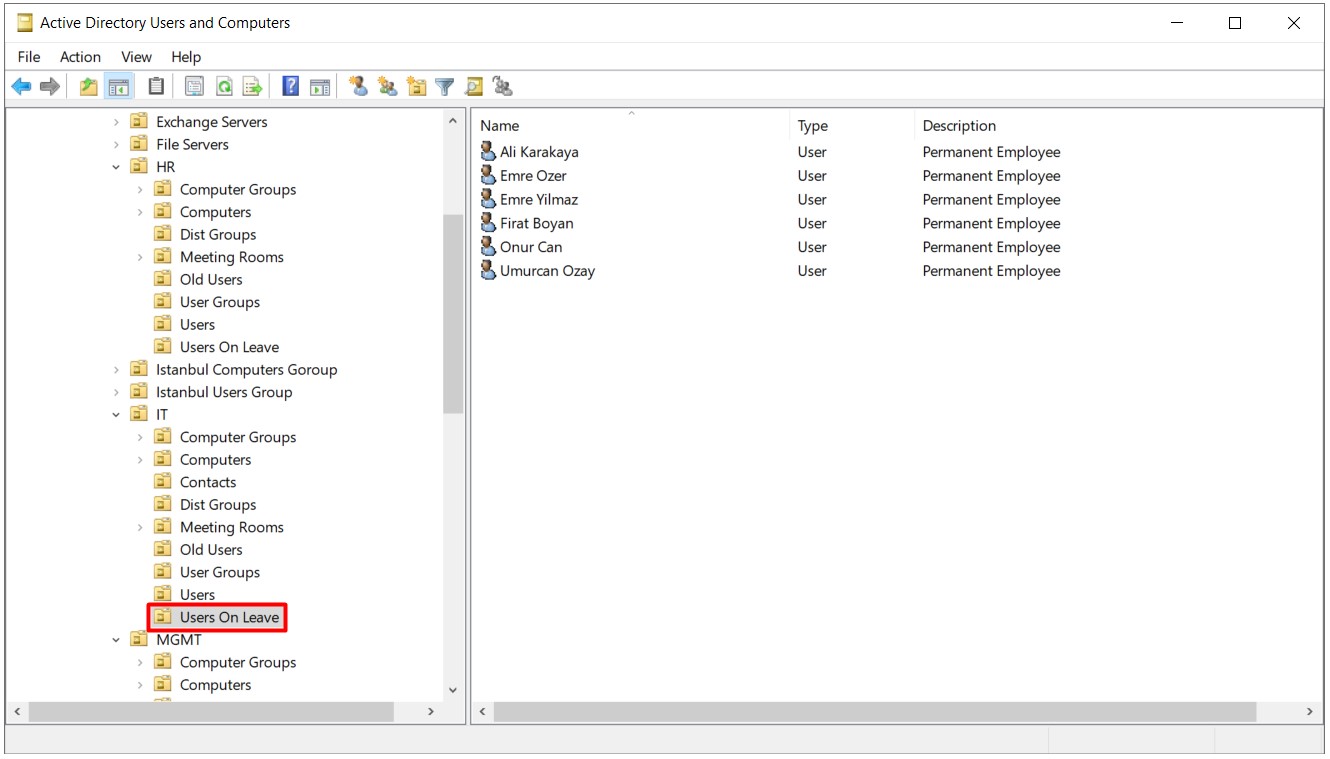Image resolution: width=1330 pixels, height=759 pixels.
Task: Click the user icon beside Ali Karakaya
Action: pyautogui.click(x=488, y=152)
